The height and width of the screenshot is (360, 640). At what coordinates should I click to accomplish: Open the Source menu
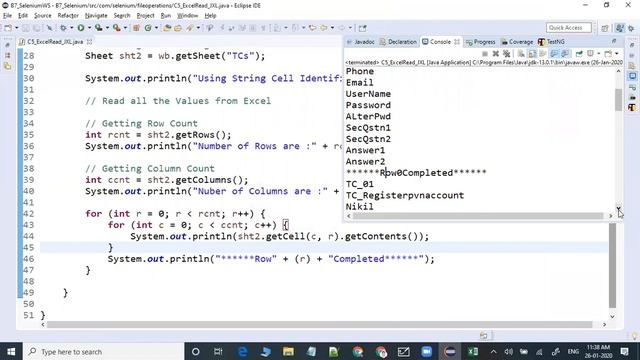pos(42,16)
